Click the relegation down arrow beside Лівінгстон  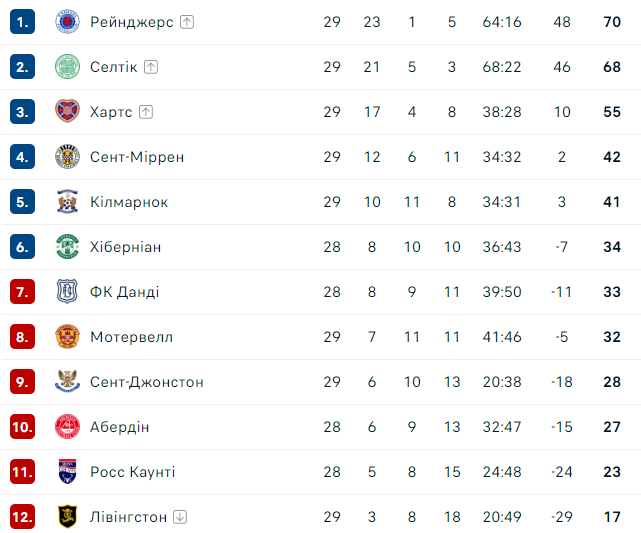click(179, 517)
